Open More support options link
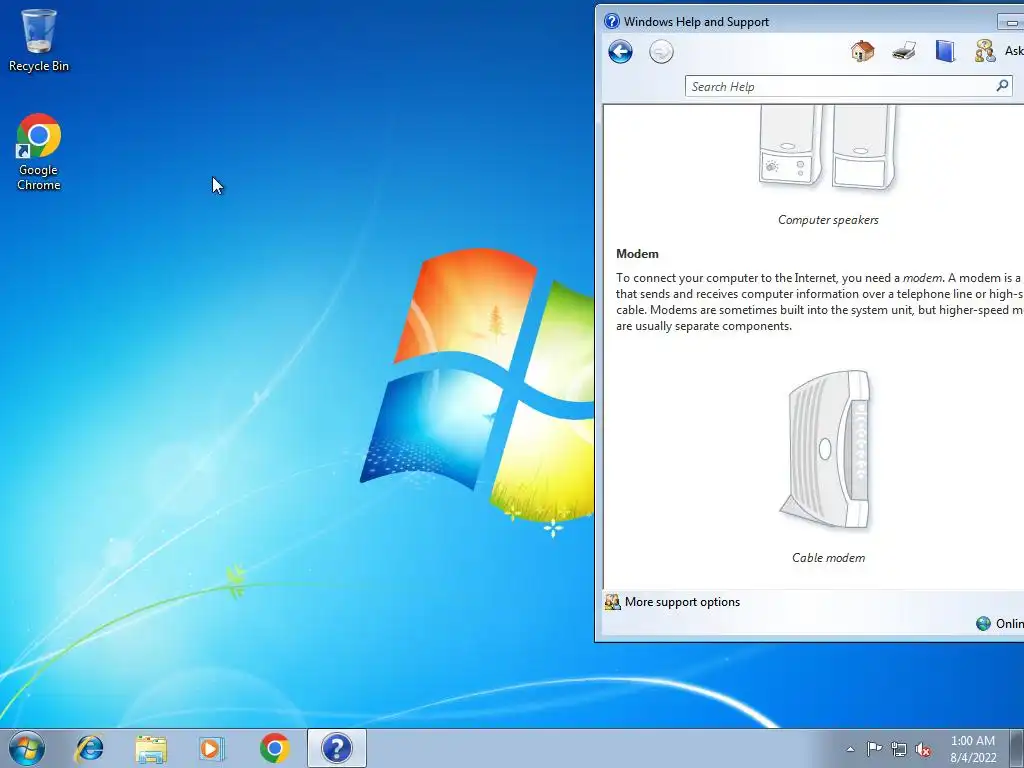 tap(682, 602)
